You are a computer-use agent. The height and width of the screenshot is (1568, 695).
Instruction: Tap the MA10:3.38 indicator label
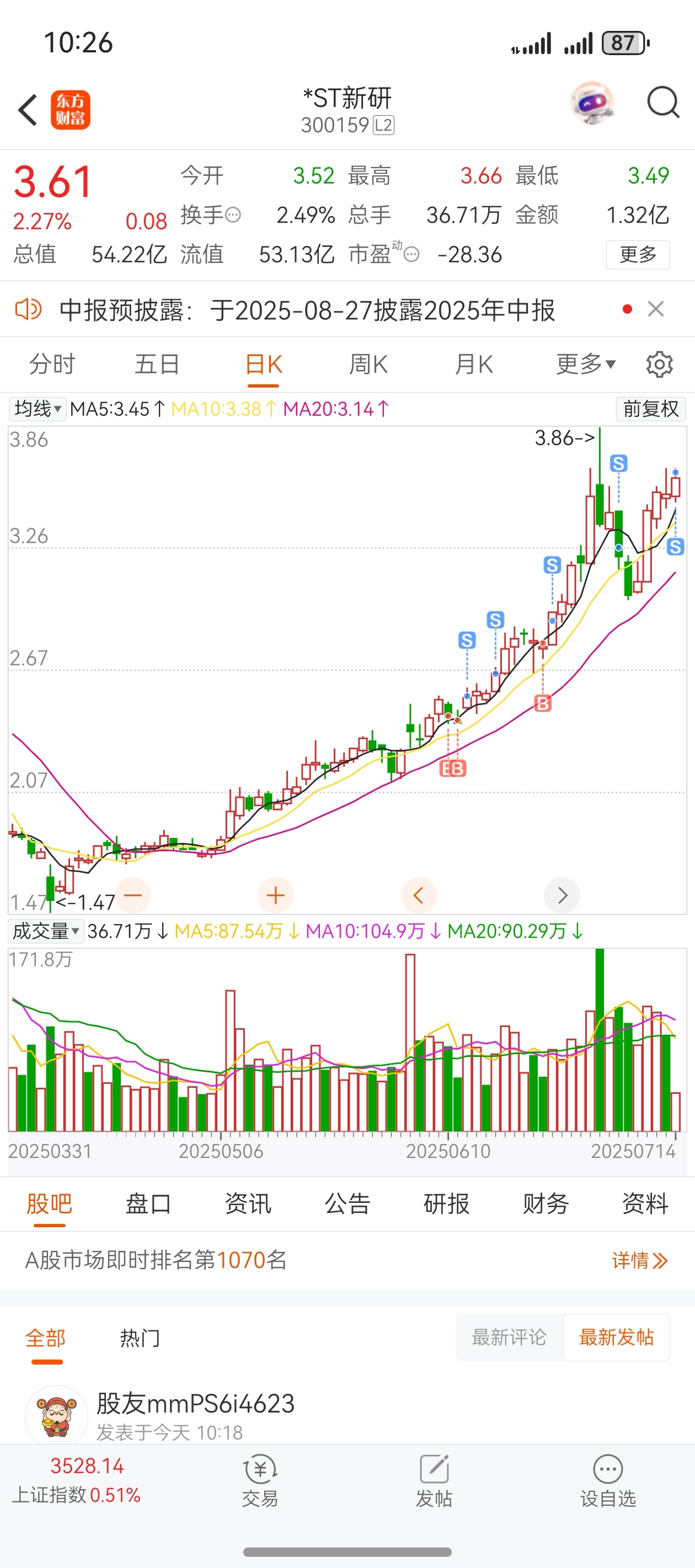[x=224, y=409]
